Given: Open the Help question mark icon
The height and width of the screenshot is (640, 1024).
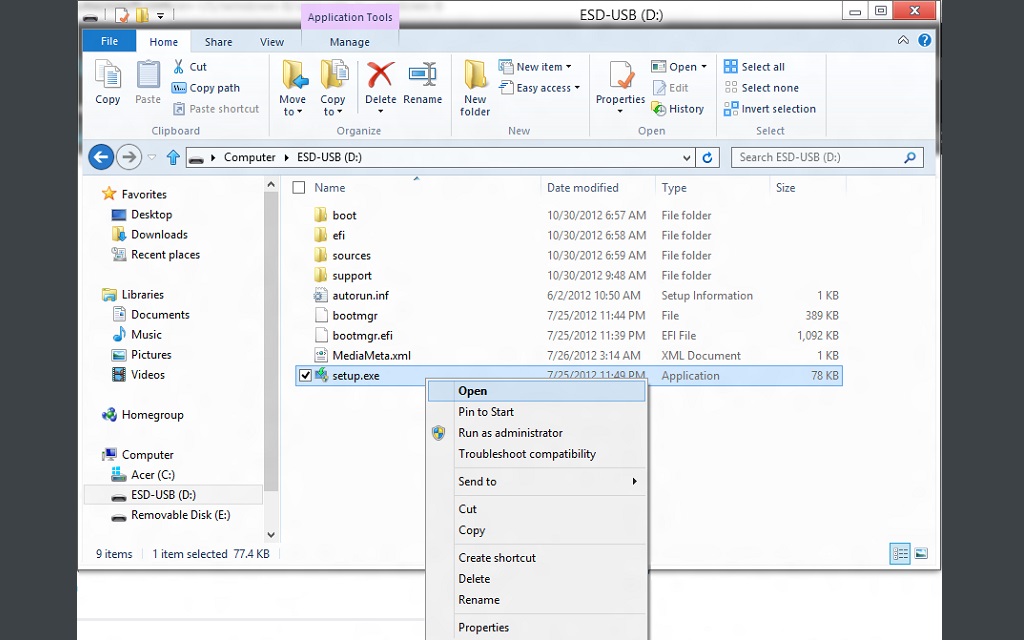Looking at the screenshot, I should point(924,41).
